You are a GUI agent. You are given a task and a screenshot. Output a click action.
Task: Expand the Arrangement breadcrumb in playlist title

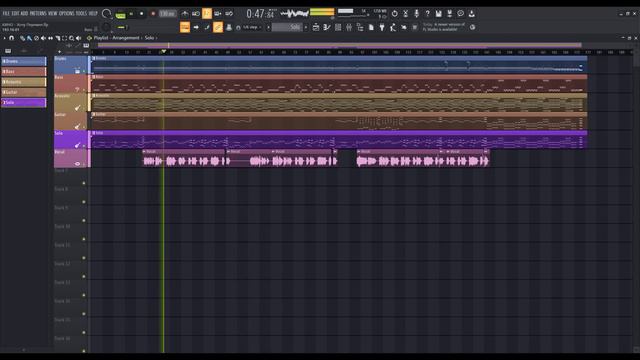point(126,38)
